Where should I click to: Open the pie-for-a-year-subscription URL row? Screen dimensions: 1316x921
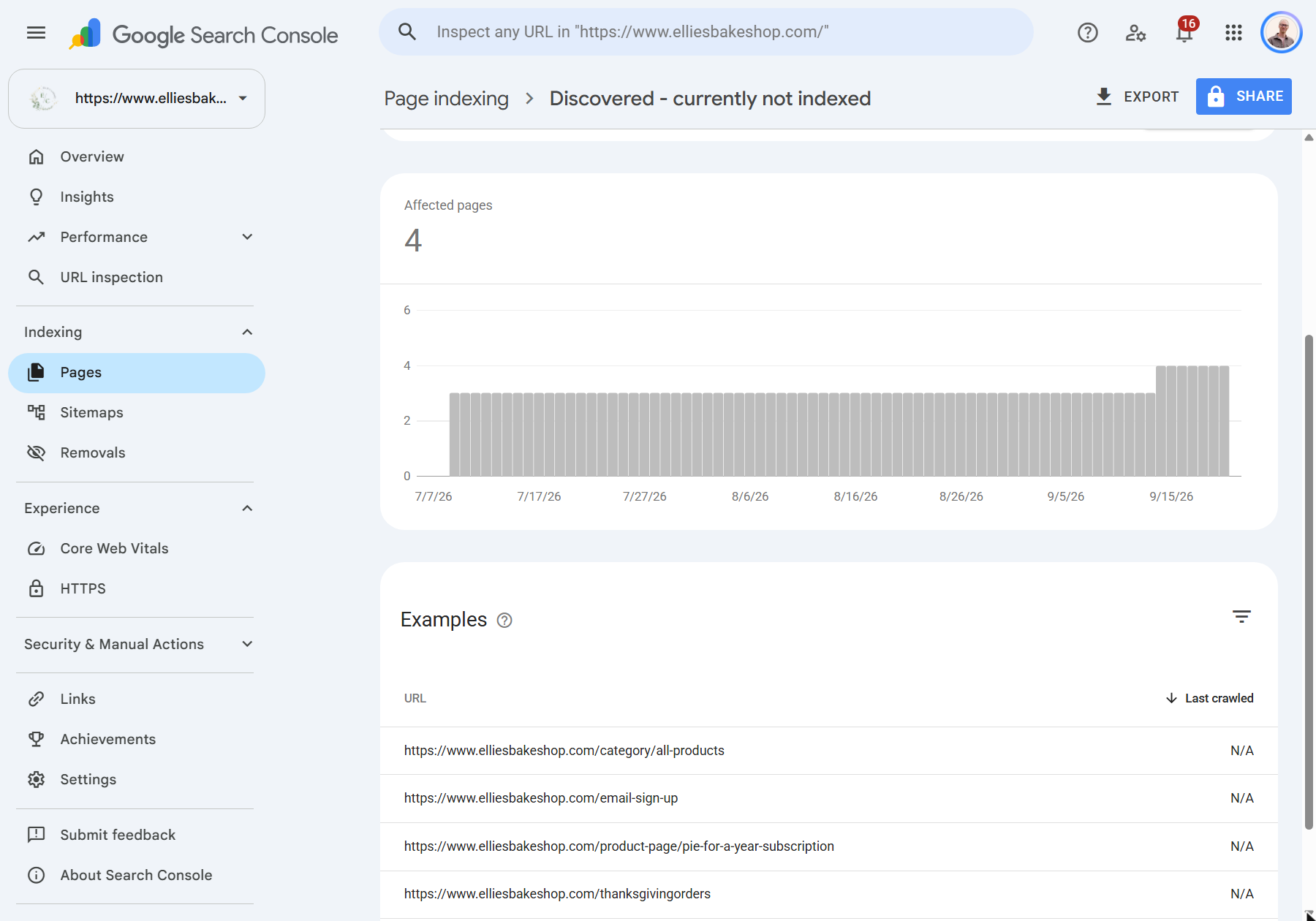pyautogui.click(x=828, y=846)
